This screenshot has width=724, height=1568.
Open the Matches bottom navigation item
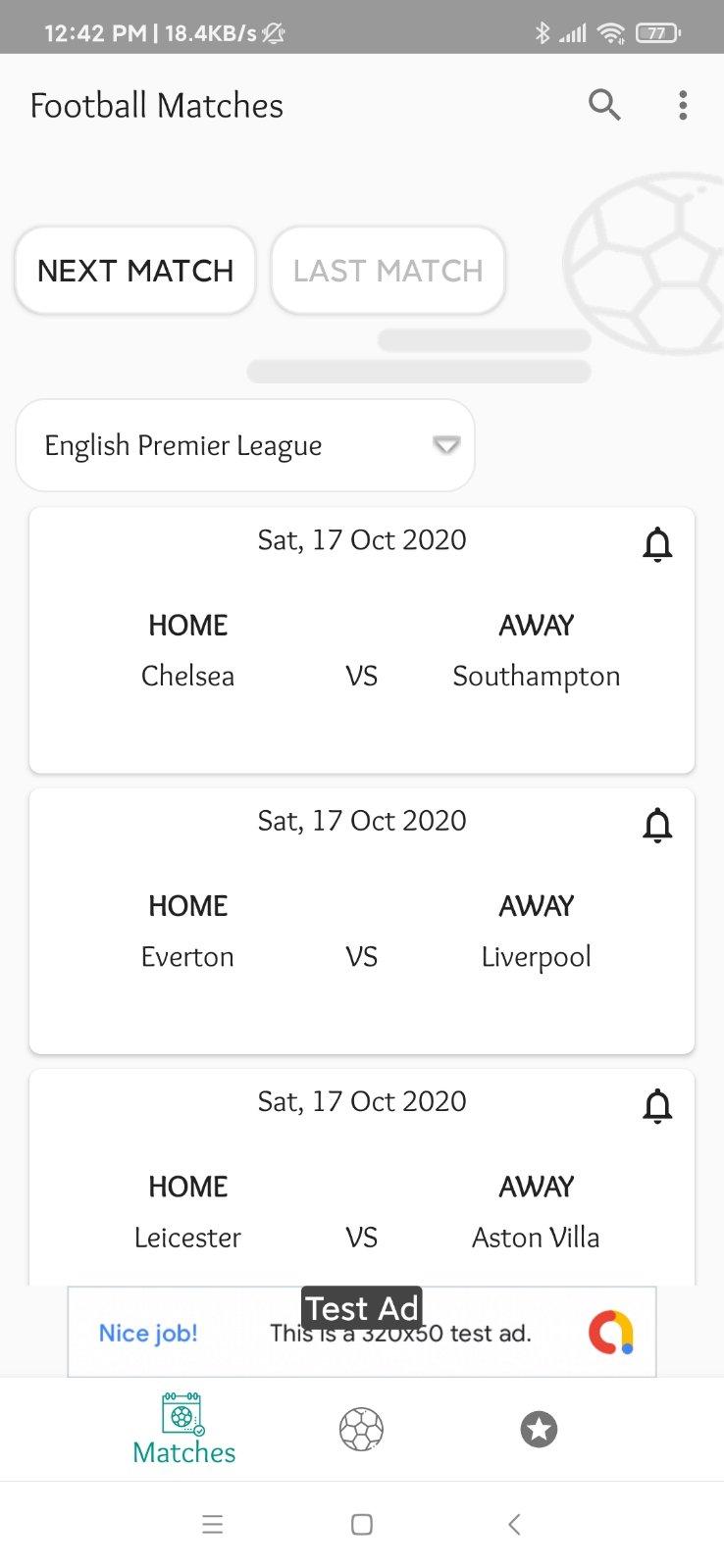(183, 1430)
